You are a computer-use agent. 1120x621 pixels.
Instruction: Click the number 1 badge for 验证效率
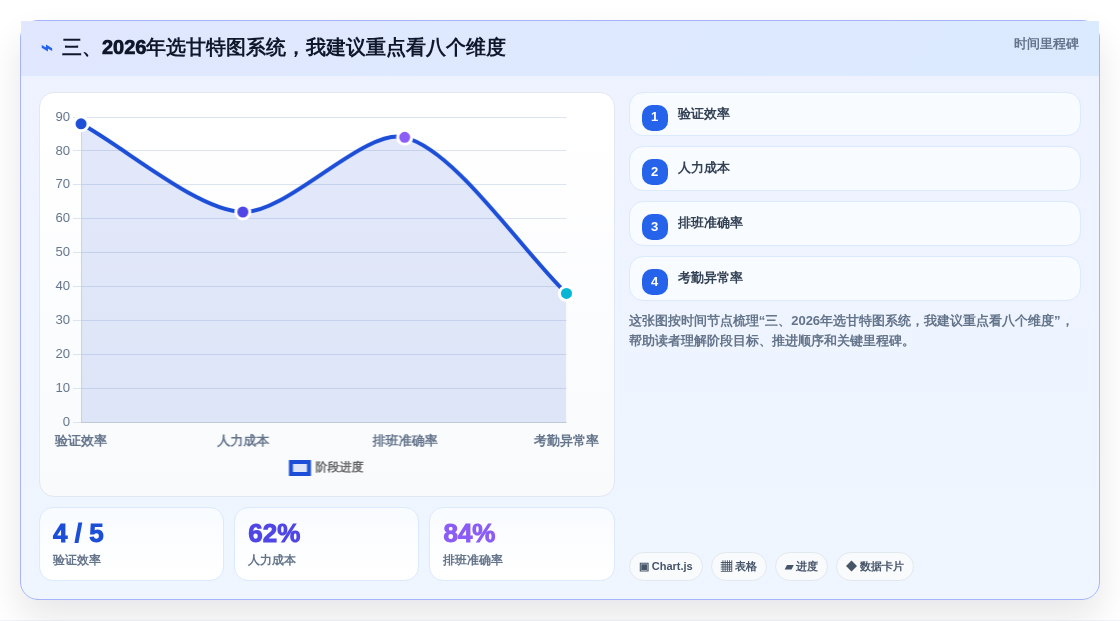click(x=654, y=117)
